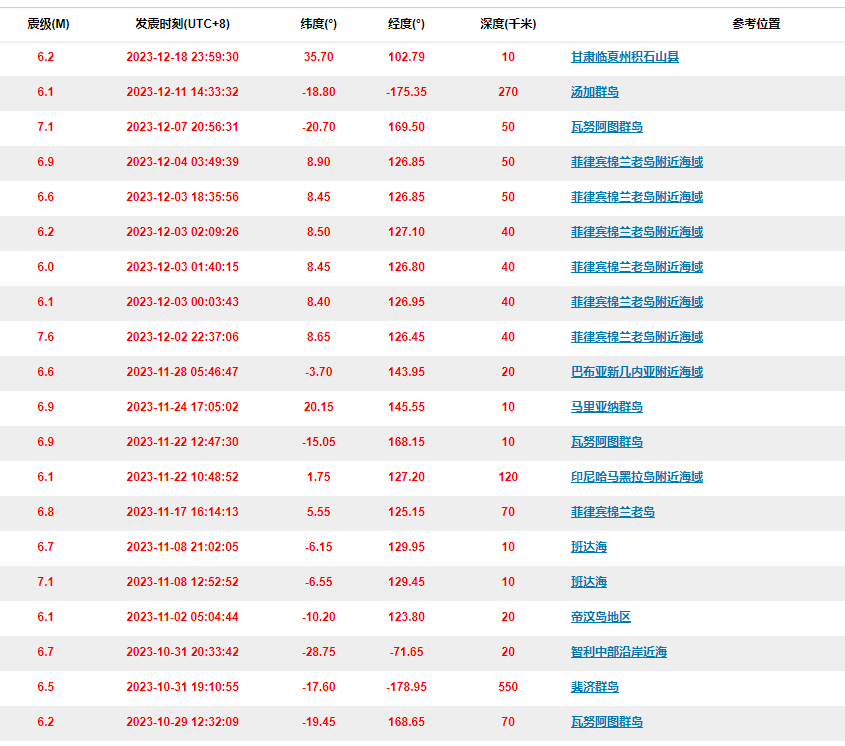This screenshot has height=746, width=845.
Task: Open 菲律宾棉兰老岛附近海域 link dated 2023-12-03 00:03:43
Action: tap(637, 302)
